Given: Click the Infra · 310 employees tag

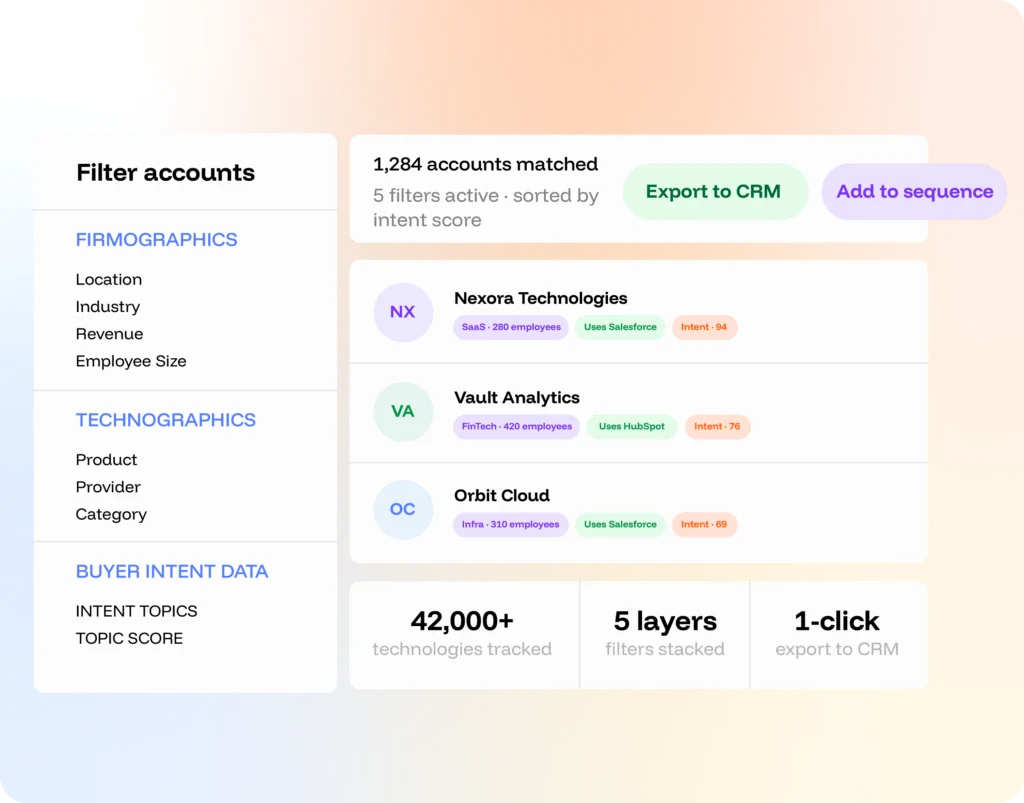Looking at the screenshot, I should coord(510,524).
